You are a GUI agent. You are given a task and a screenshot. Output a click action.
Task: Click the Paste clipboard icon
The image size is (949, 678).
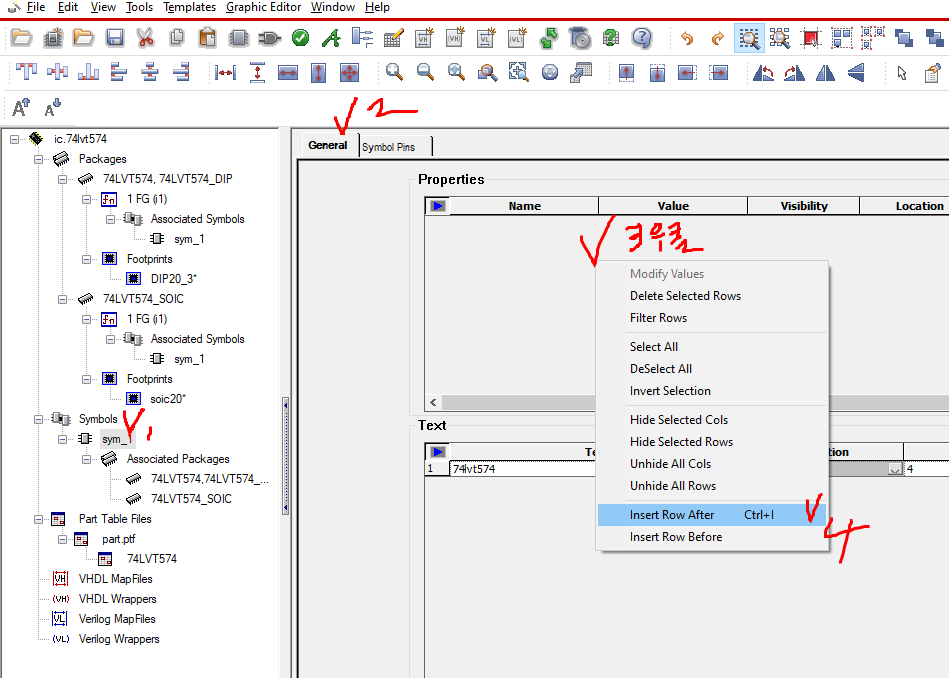coord(207,38)
